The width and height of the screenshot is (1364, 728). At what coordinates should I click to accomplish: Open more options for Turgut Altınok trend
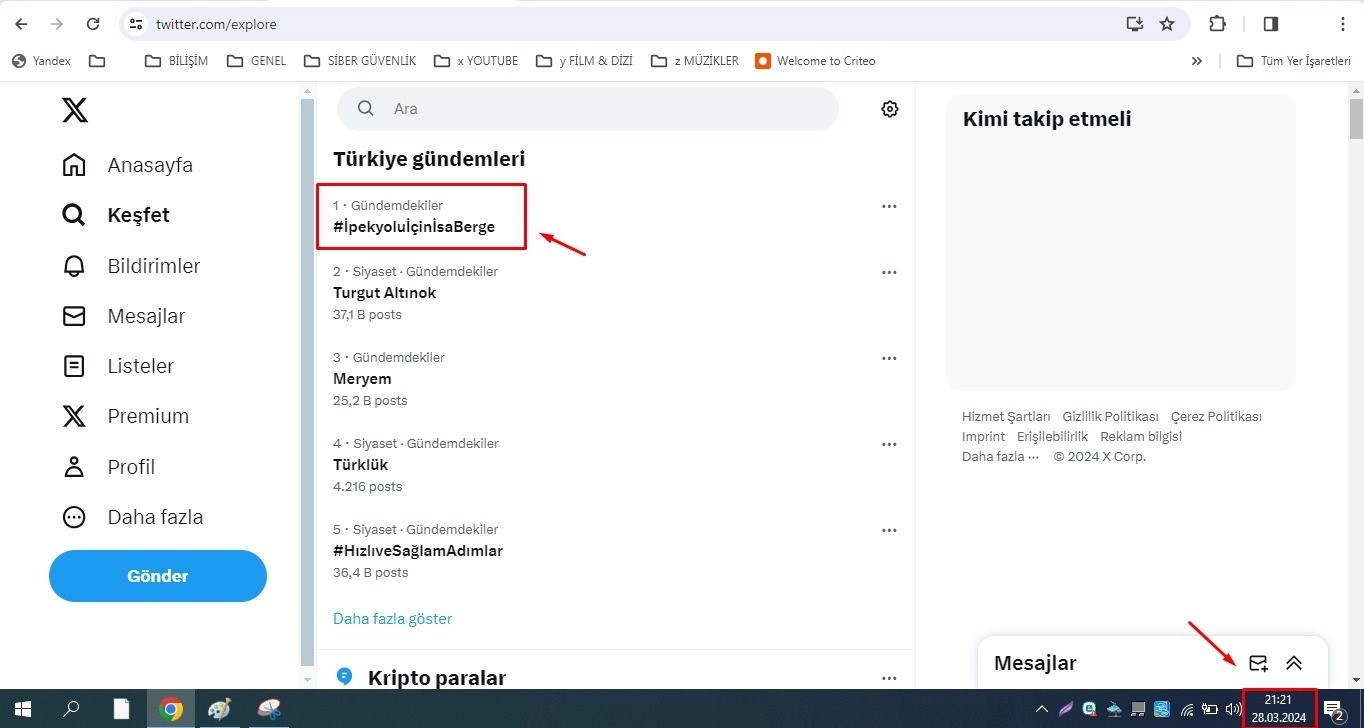coord(889,273)
